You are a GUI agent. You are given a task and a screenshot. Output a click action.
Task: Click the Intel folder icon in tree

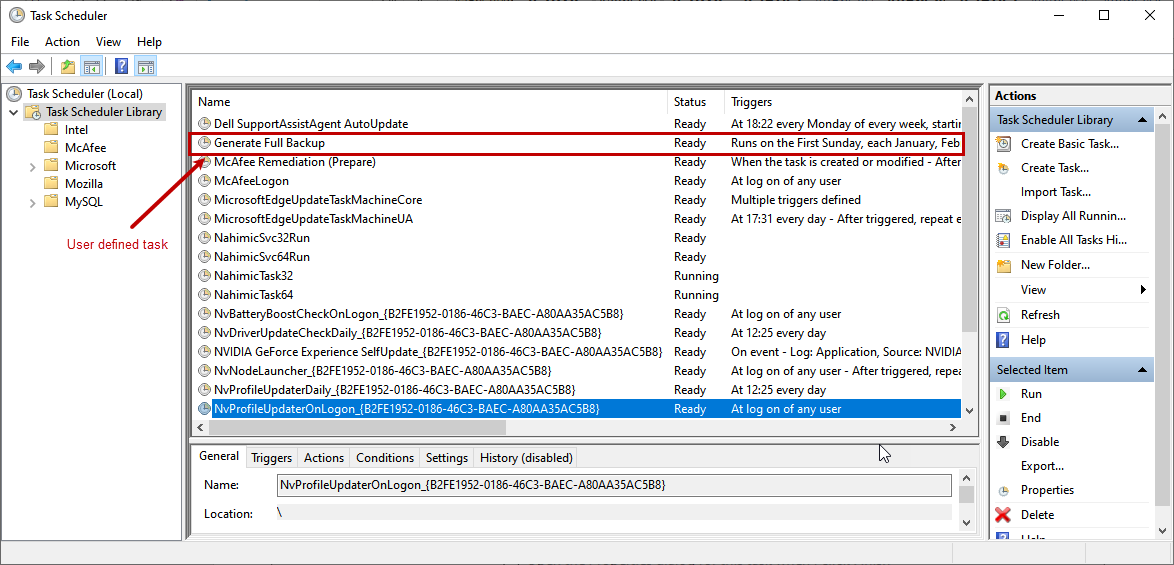click(x=51, y=129)
